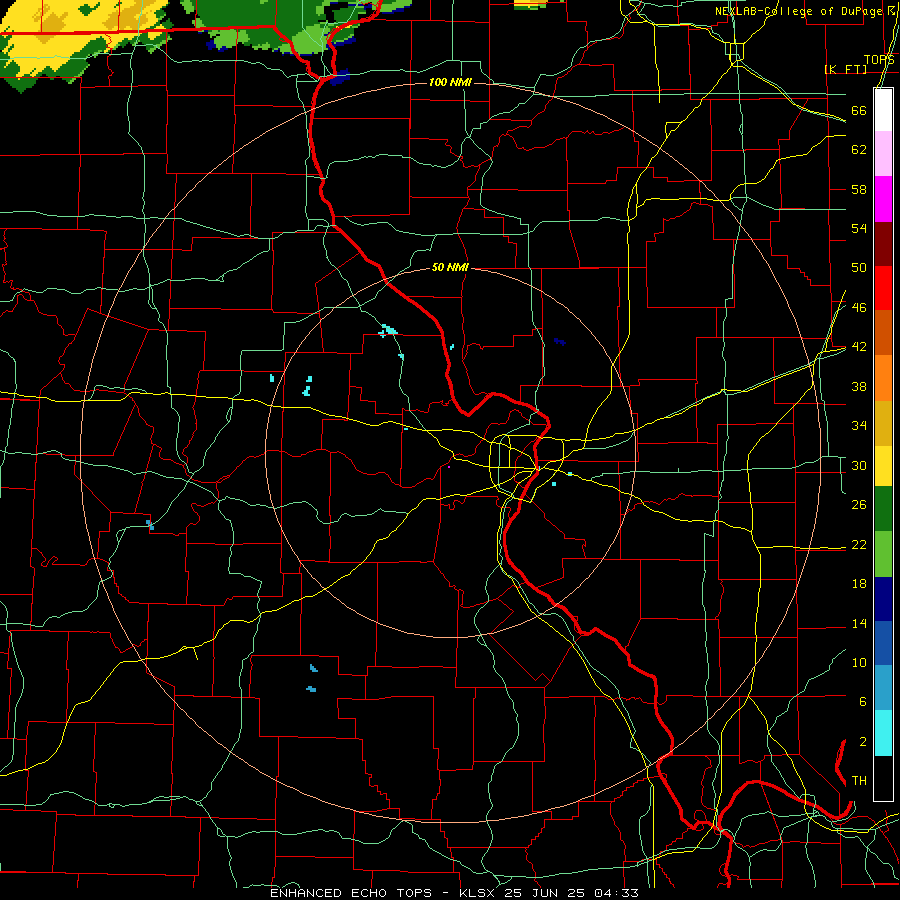Select legend value "54"
Viewport: 900px width, 900px height.
pos(859,228)
